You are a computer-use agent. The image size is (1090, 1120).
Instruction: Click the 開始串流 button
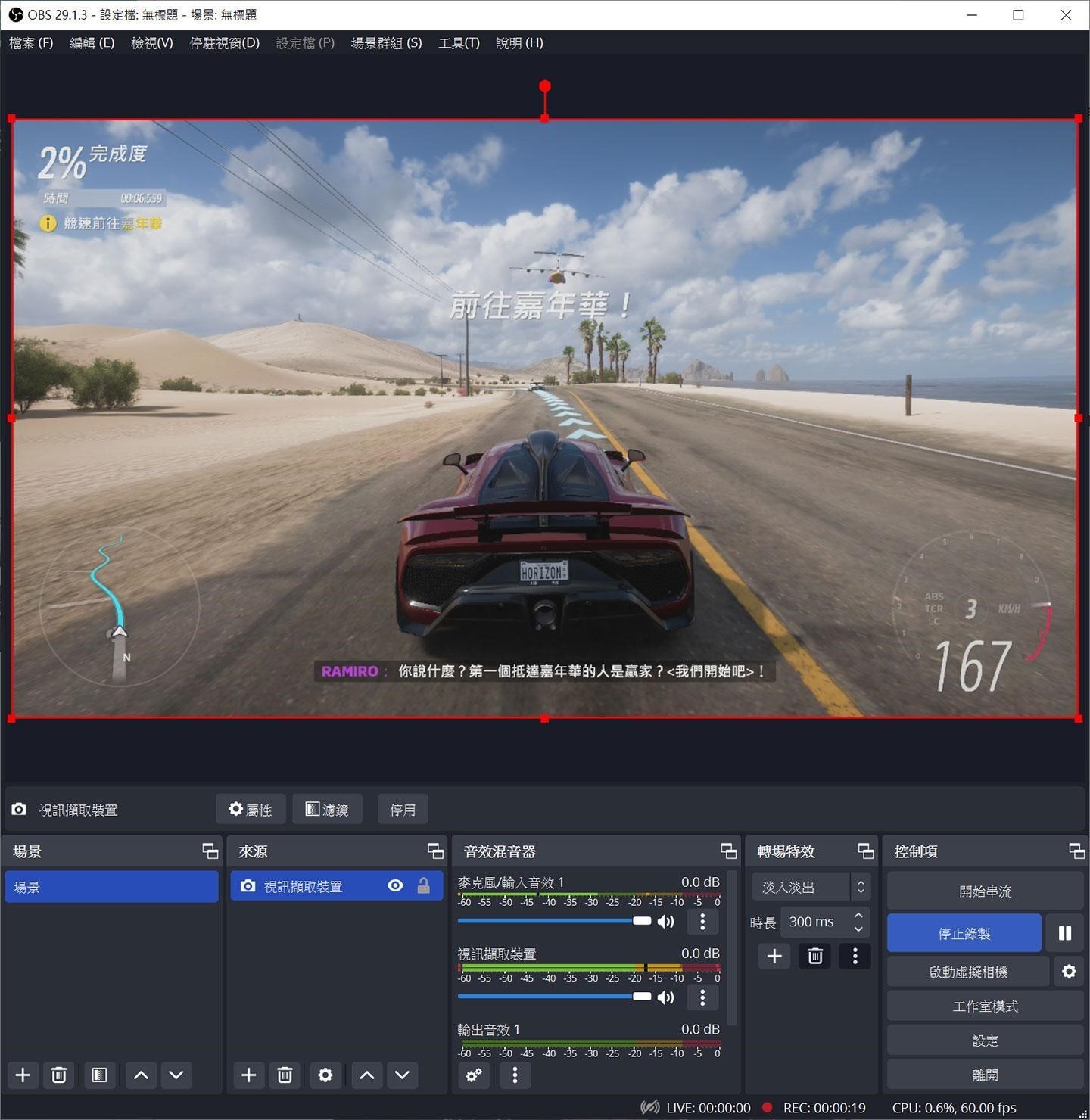(x=985, y=891)
